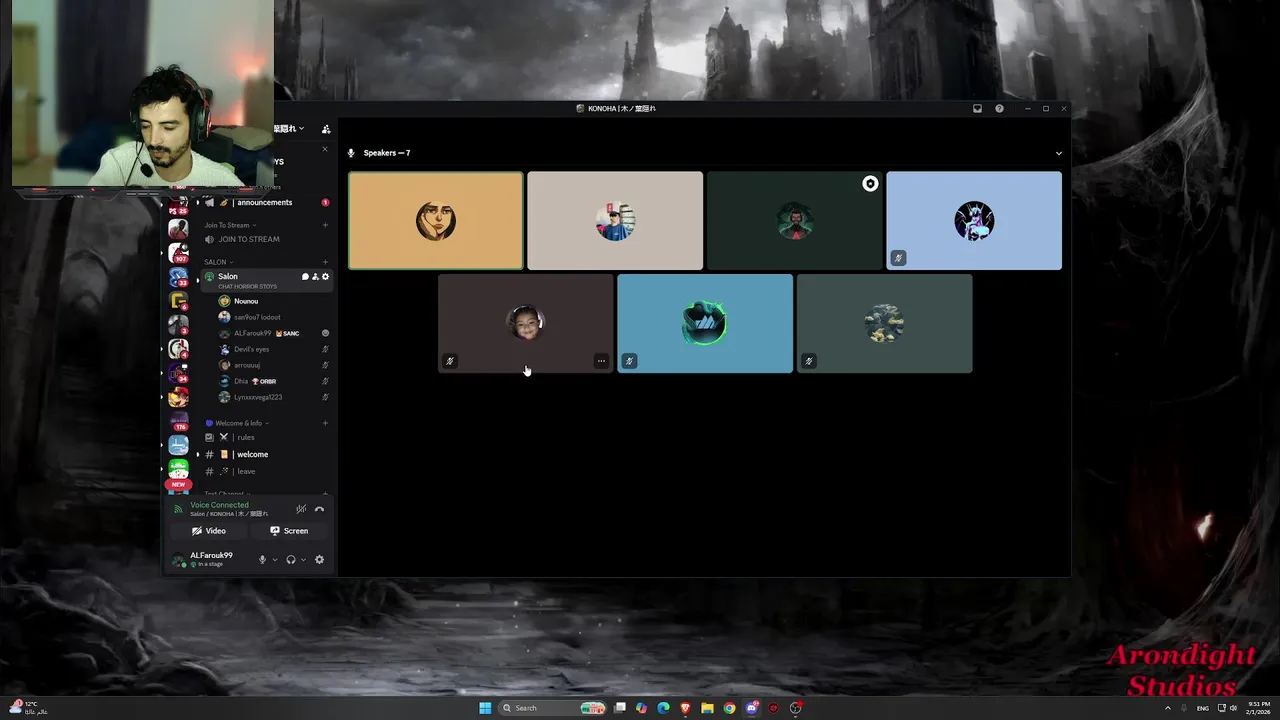Launch Microsoft Edge from taskbar
This screenshot has width=1280, height=720.
point(663,708)
